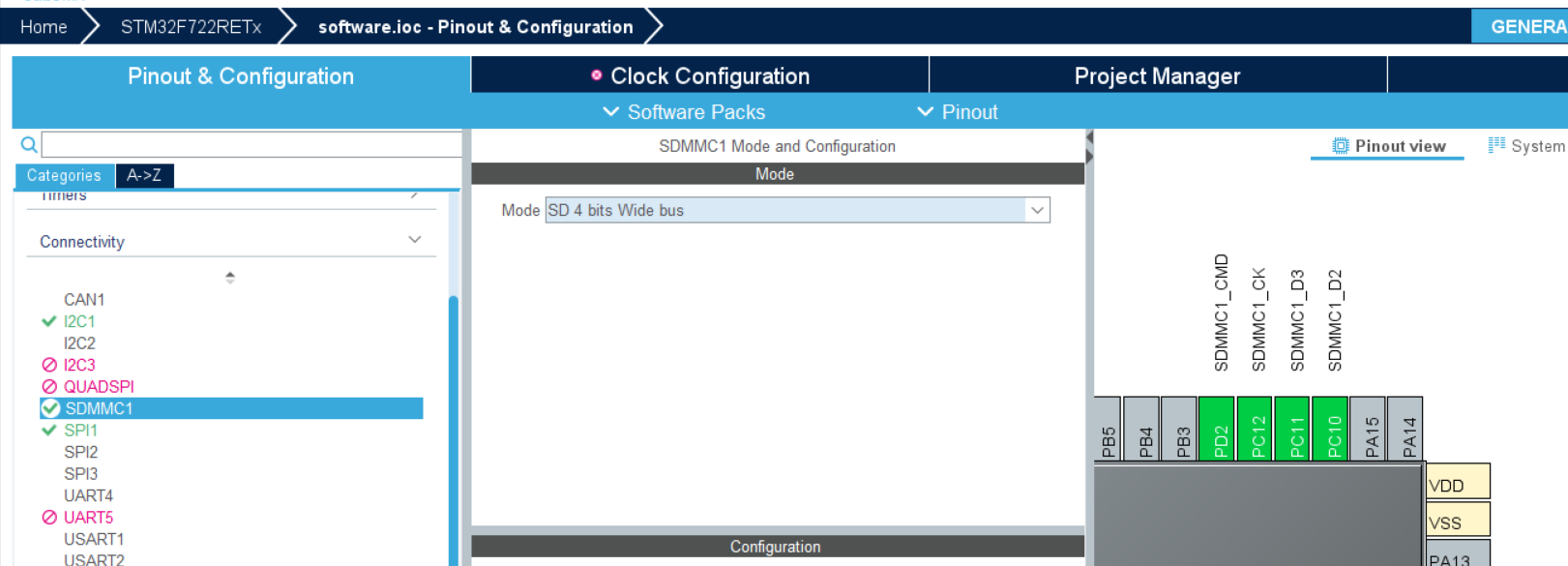
Task: Click the green check beside SPI1
Action: point(49,430)
